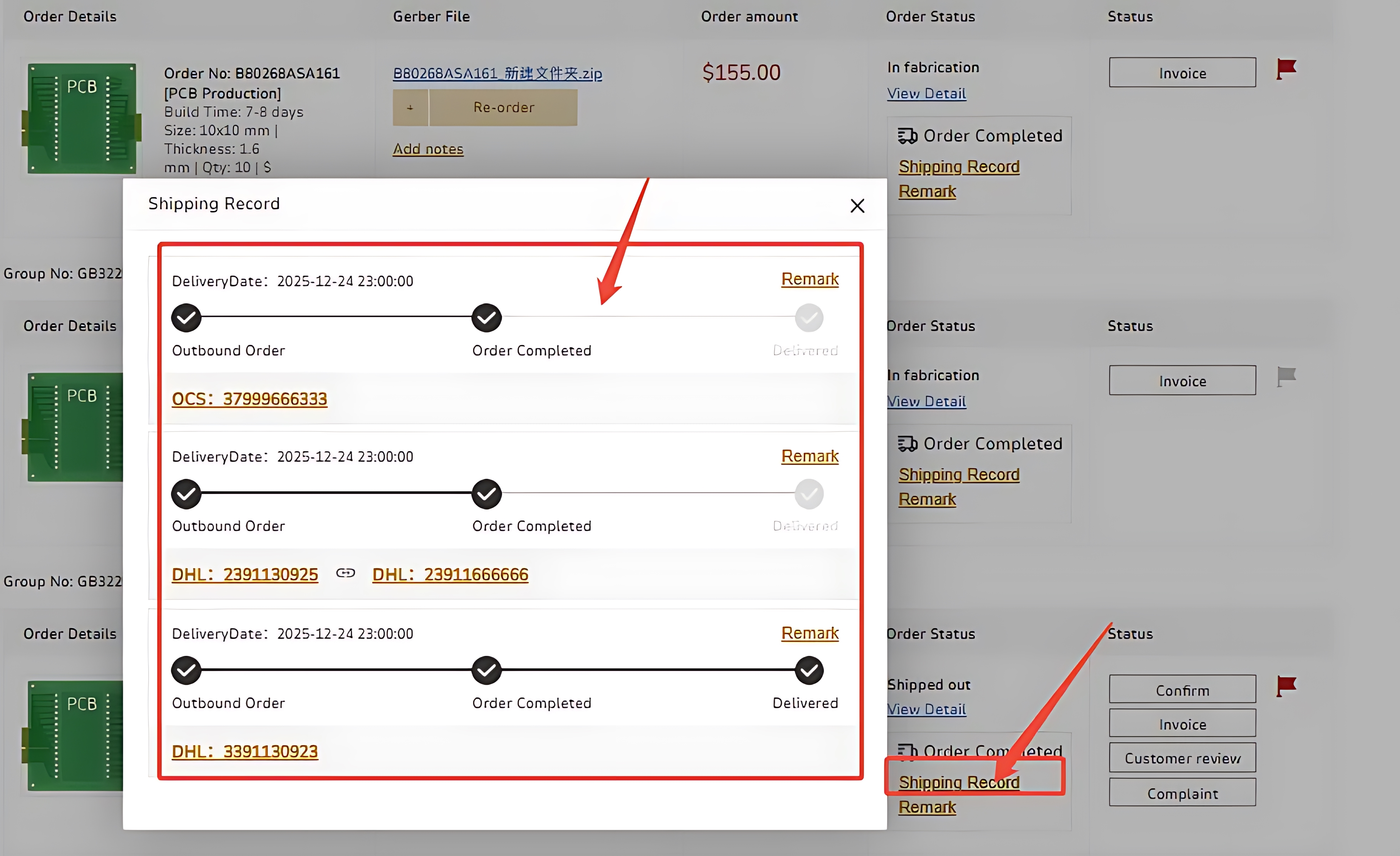Click the truck icon beside the first Order Completed status
1400x856 pixels.
tap(908, 135)
